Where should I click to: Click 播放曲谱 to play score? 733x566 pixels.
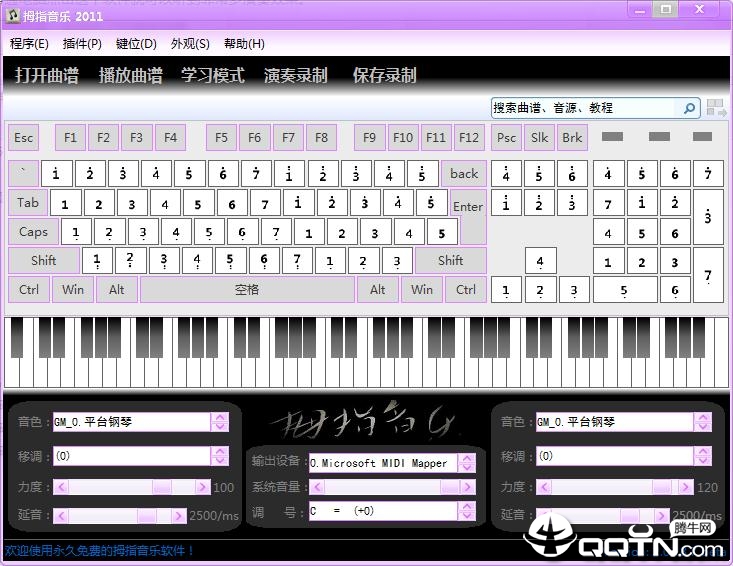tap(130, 75)
